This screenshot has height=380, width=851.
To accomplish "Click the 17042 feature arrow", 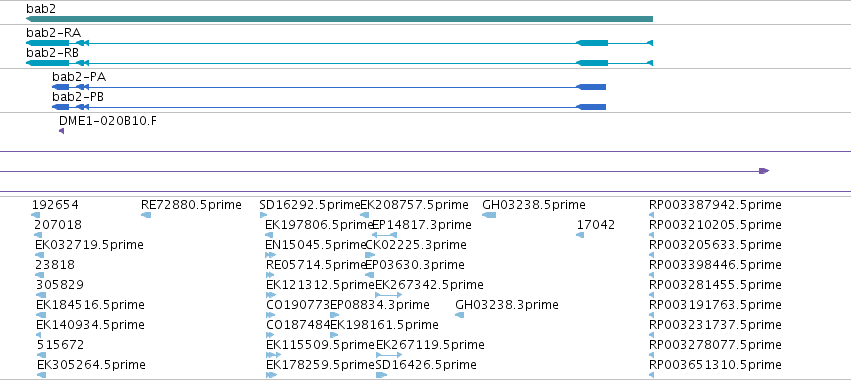I will tap(580, 235).
